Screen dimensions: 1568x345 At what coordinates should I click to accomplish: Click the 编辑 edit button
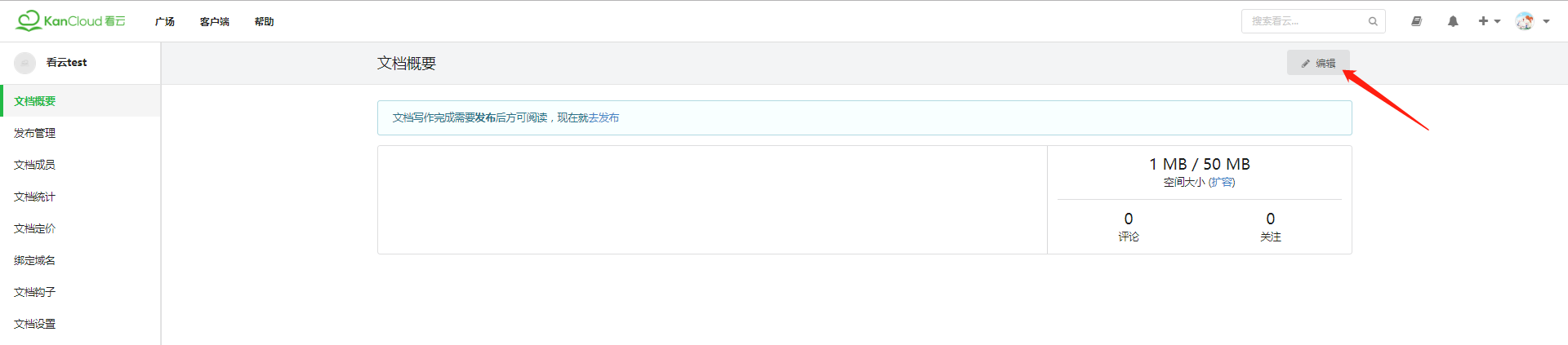point(1318,63)
